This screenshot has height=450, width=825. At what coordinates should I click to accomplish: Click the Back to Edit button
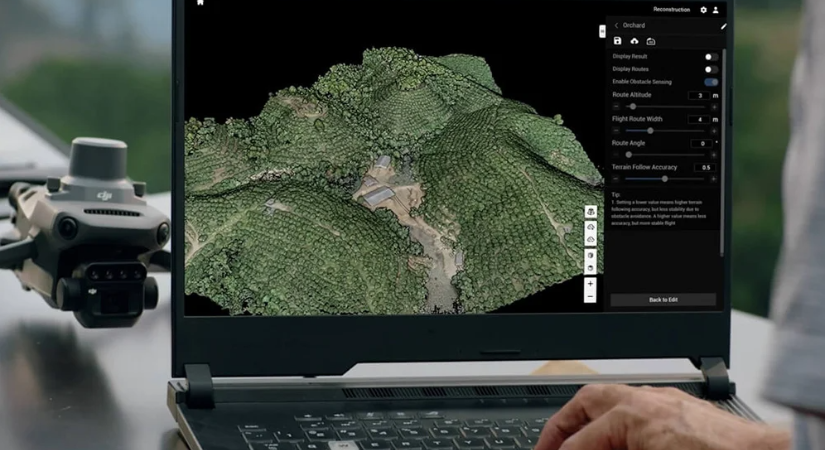[x=663, y=299]
